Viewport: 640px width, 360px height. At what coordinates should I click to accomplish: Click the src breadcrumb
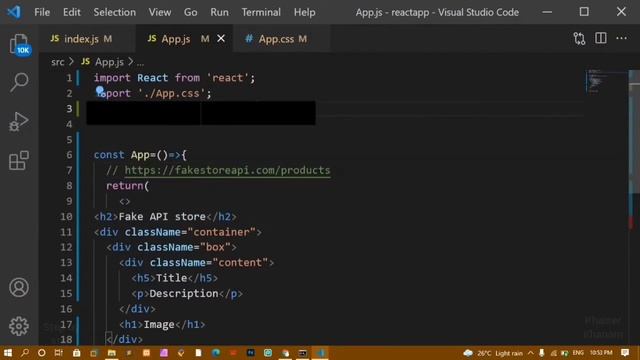58,62
